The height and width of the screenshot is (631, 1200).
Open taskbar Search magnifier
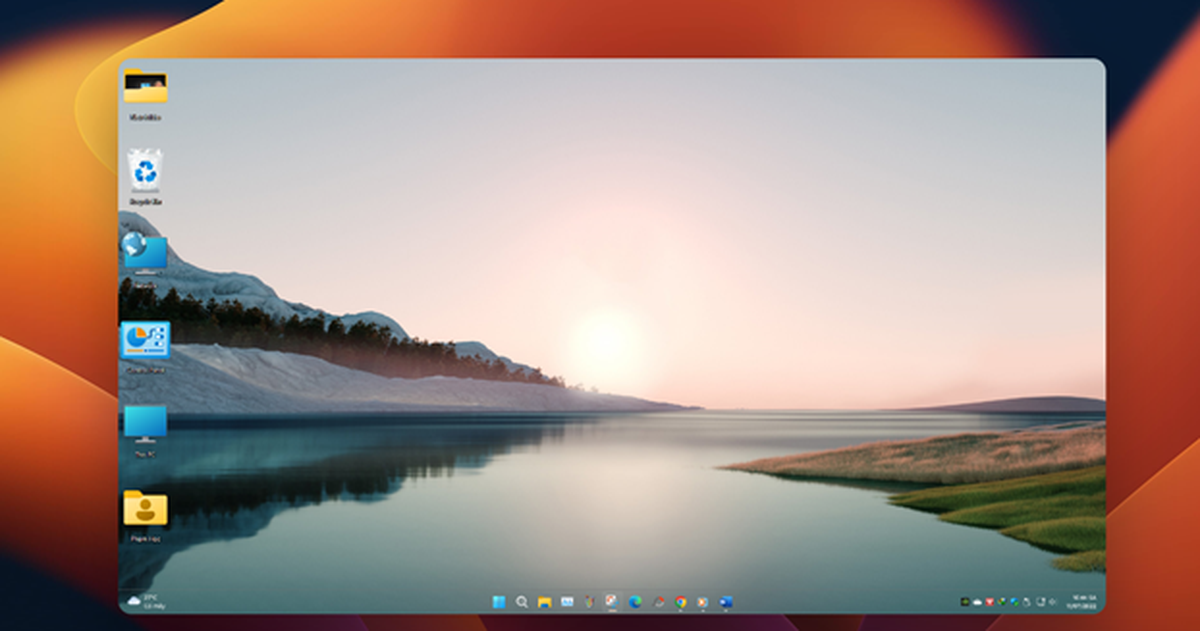pyautogui.click(x=522, y=602)
